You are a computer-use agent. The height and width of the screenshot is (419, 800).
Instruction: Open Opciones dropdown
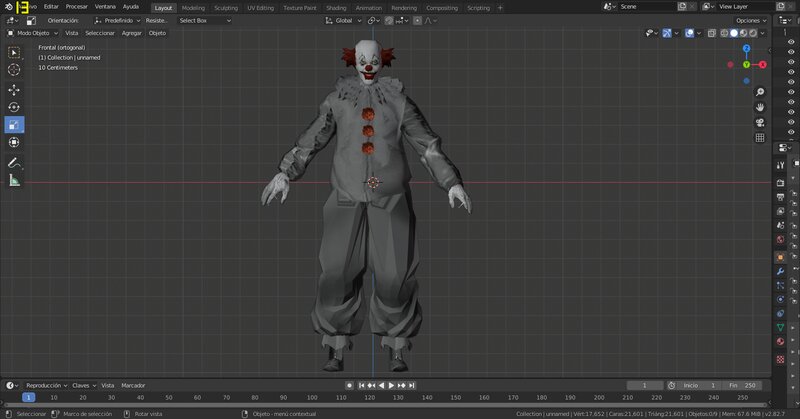pyautogui.click(x=751, y=21)
